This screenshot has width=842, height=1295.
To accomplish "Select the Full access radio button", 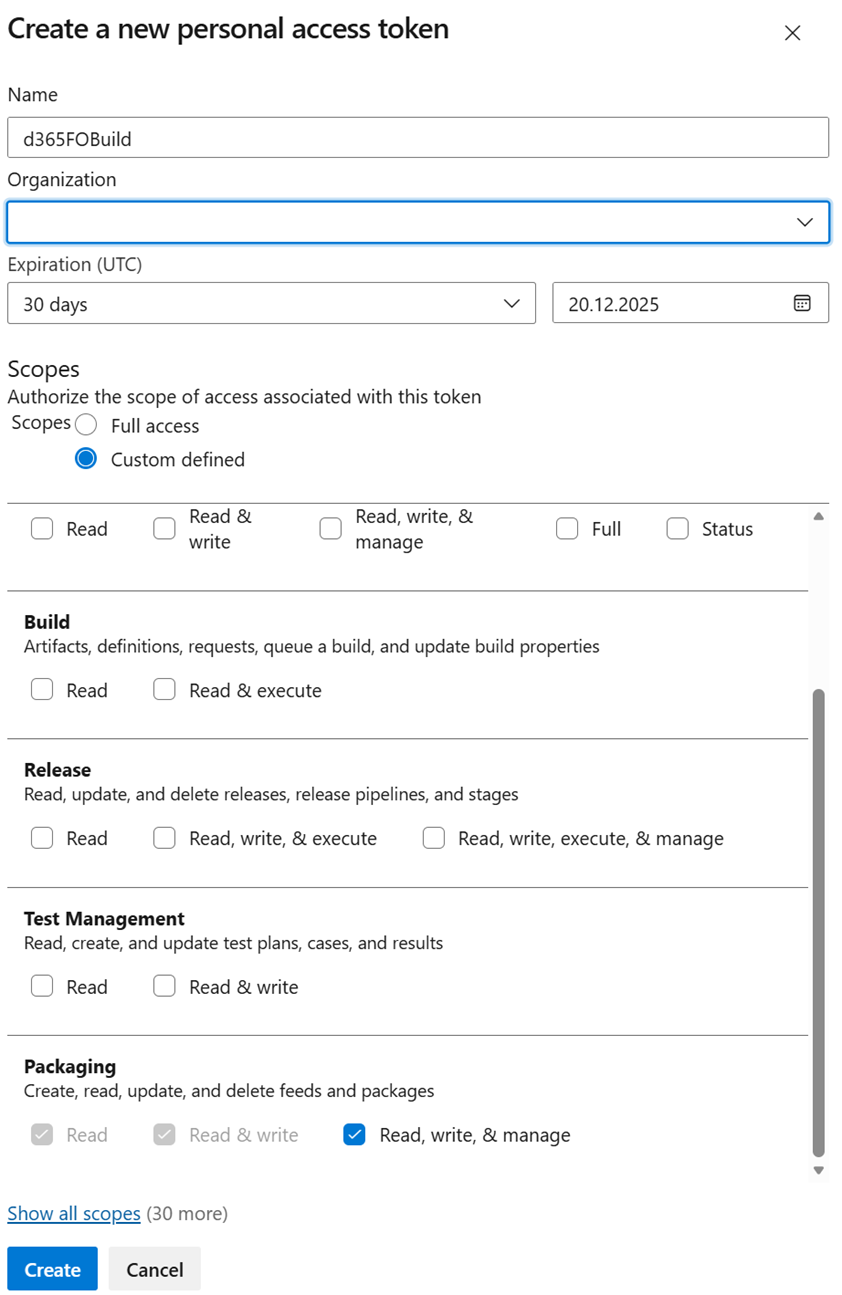I will tap(87, 425).
